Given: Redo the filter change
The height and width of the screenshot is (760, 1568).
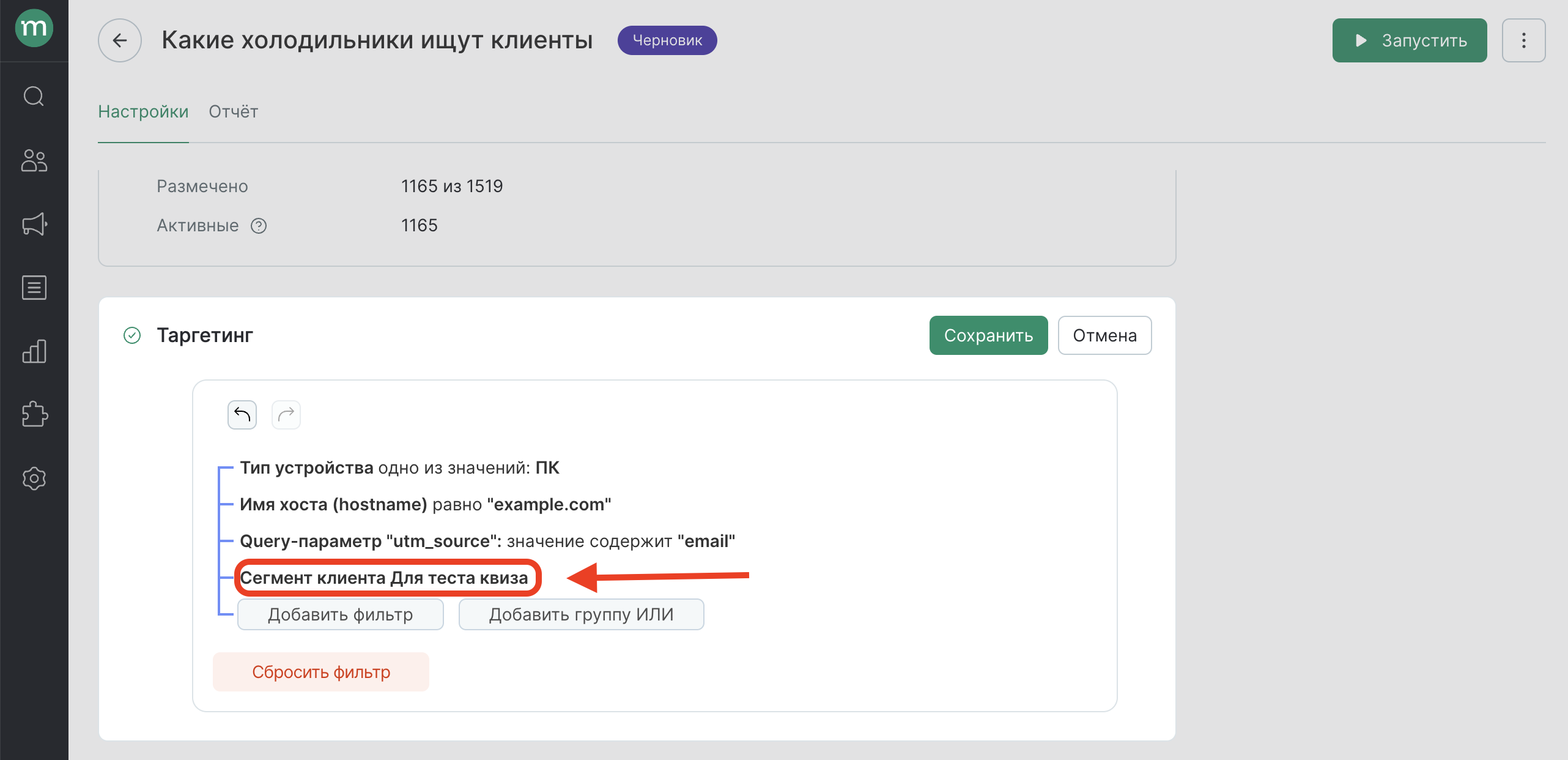Looking at the screenshot, I should 286,415.
